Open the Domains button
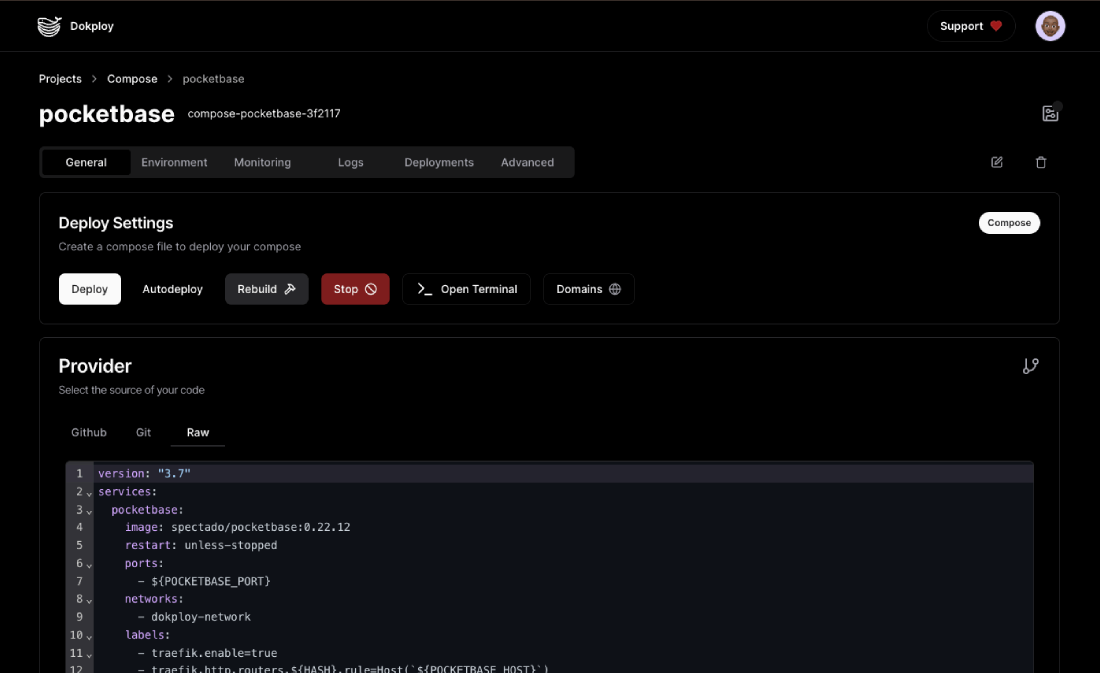The image size is (1100, 673). 589,289
